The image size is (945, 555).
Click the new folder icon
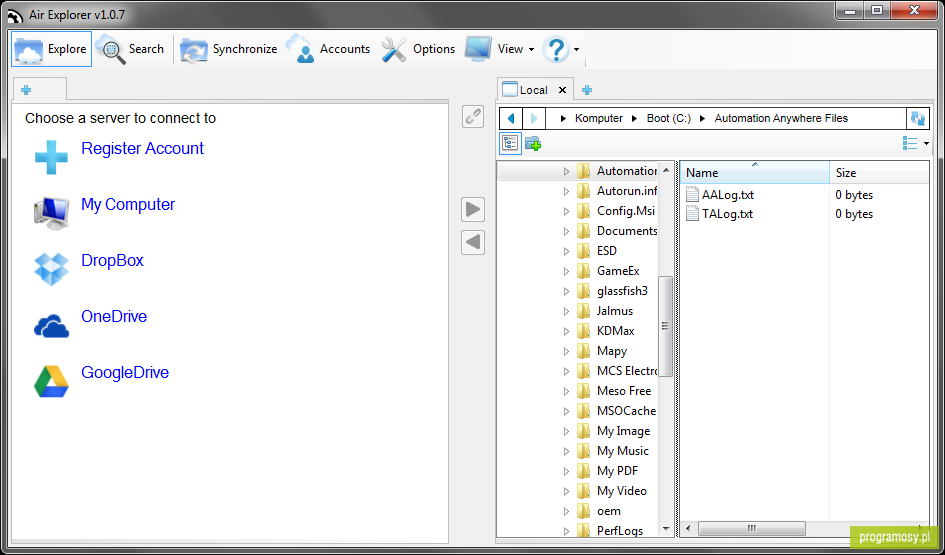point(533,143)
